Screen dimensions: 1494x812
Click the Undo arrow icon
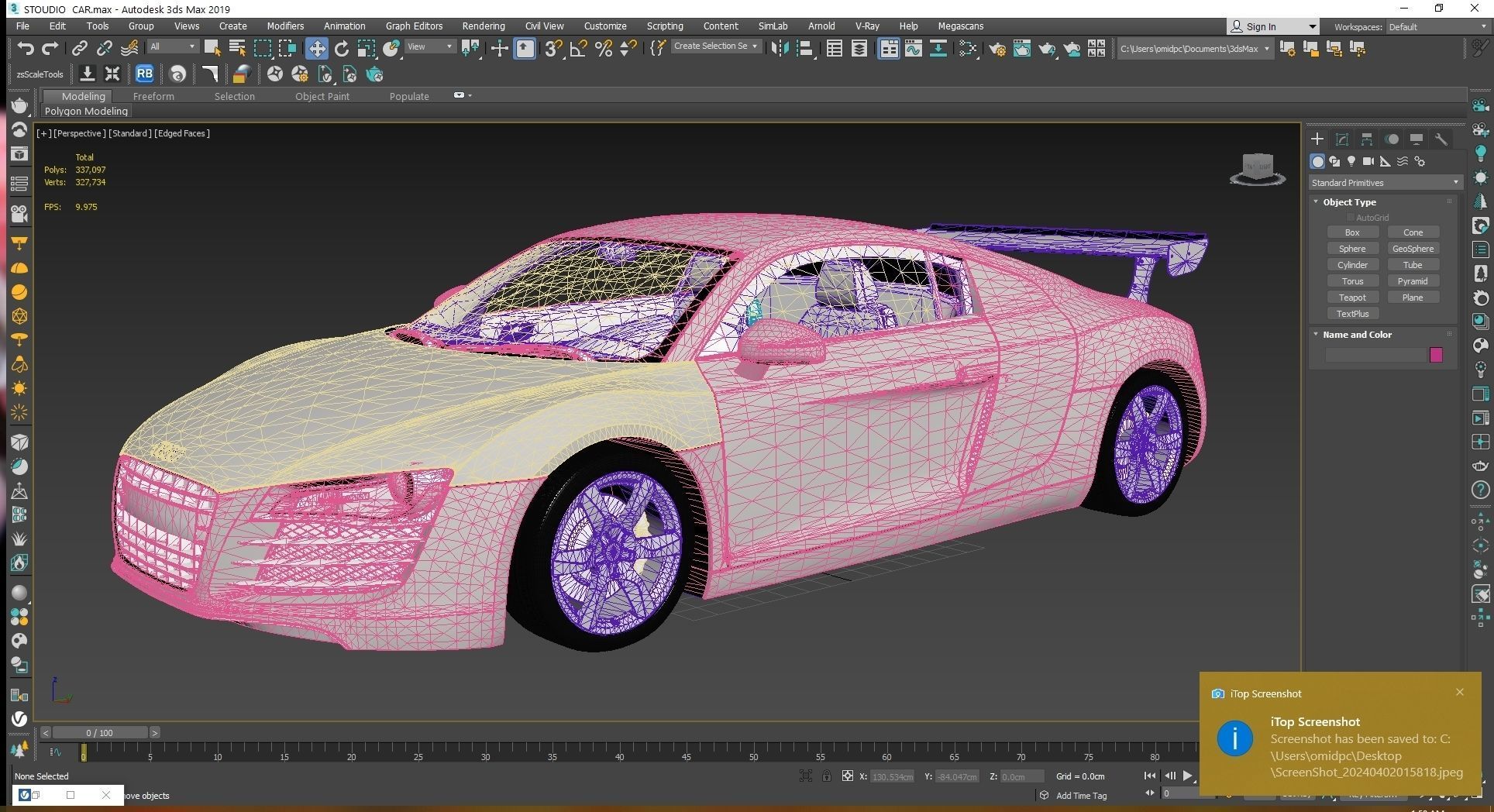pos(26,48)
